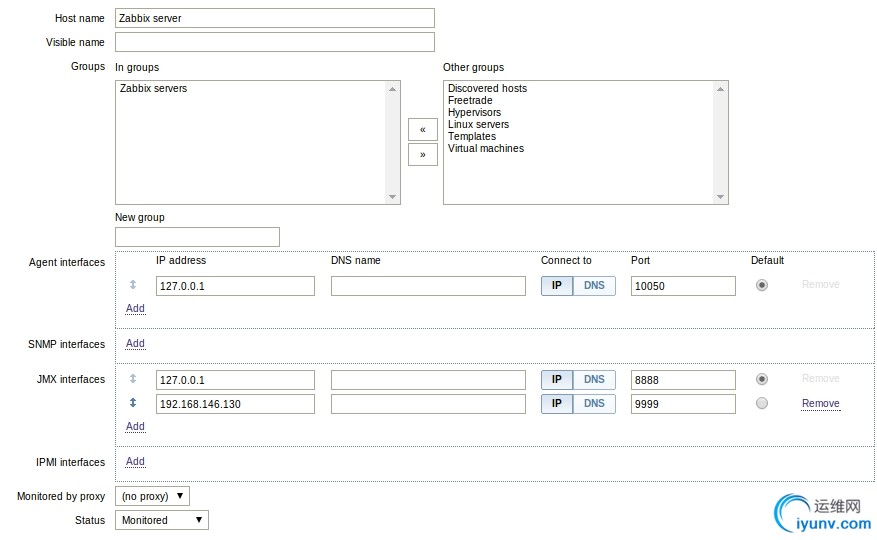Toggle IP for JMX port 9999 row
The height and width of the screenshot is (540, 877).
click(557, 404)
